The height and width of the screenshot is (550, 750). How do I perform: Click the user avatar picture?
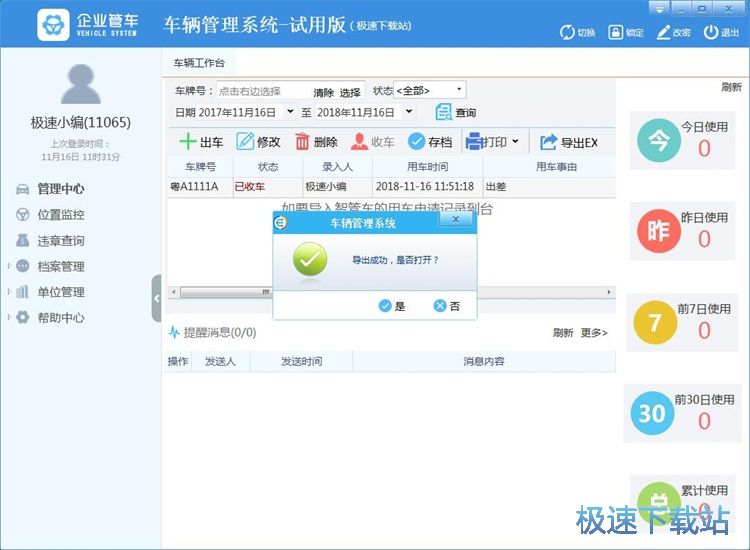point(81,84)
